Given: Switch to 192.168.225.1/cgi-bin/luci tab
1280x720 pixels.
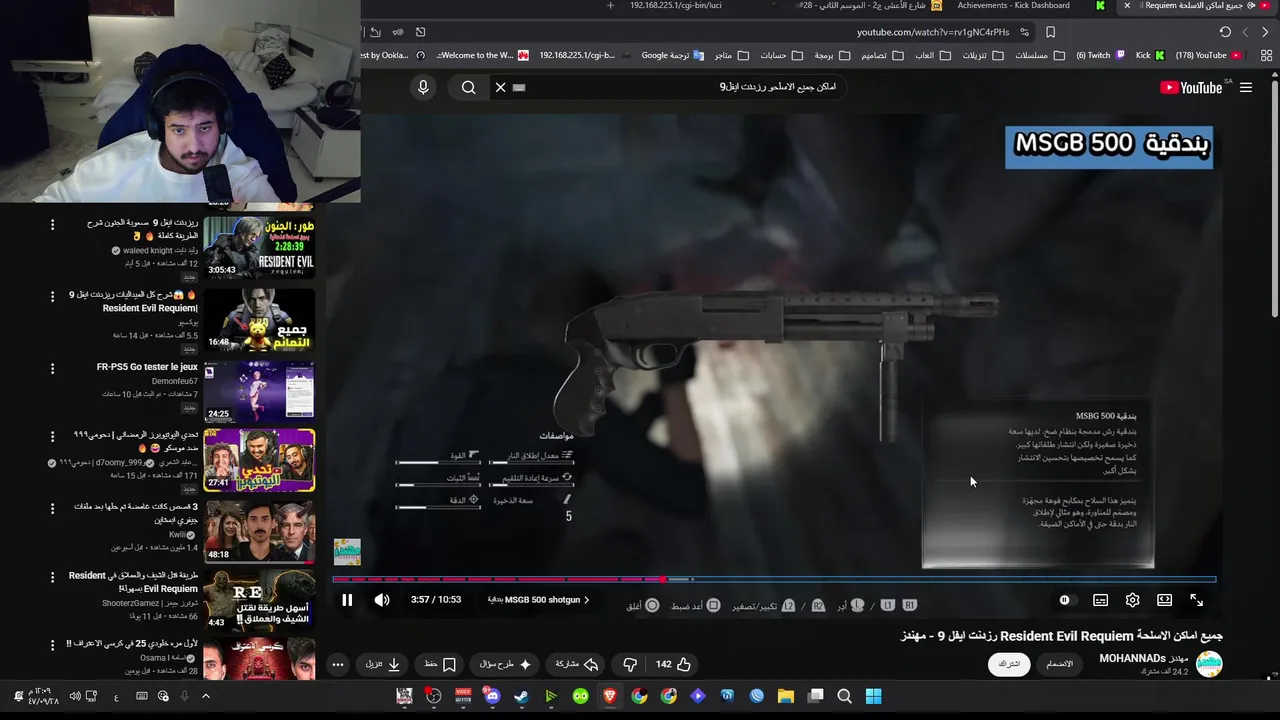Looking at the screenshot, I should [676, 5].
